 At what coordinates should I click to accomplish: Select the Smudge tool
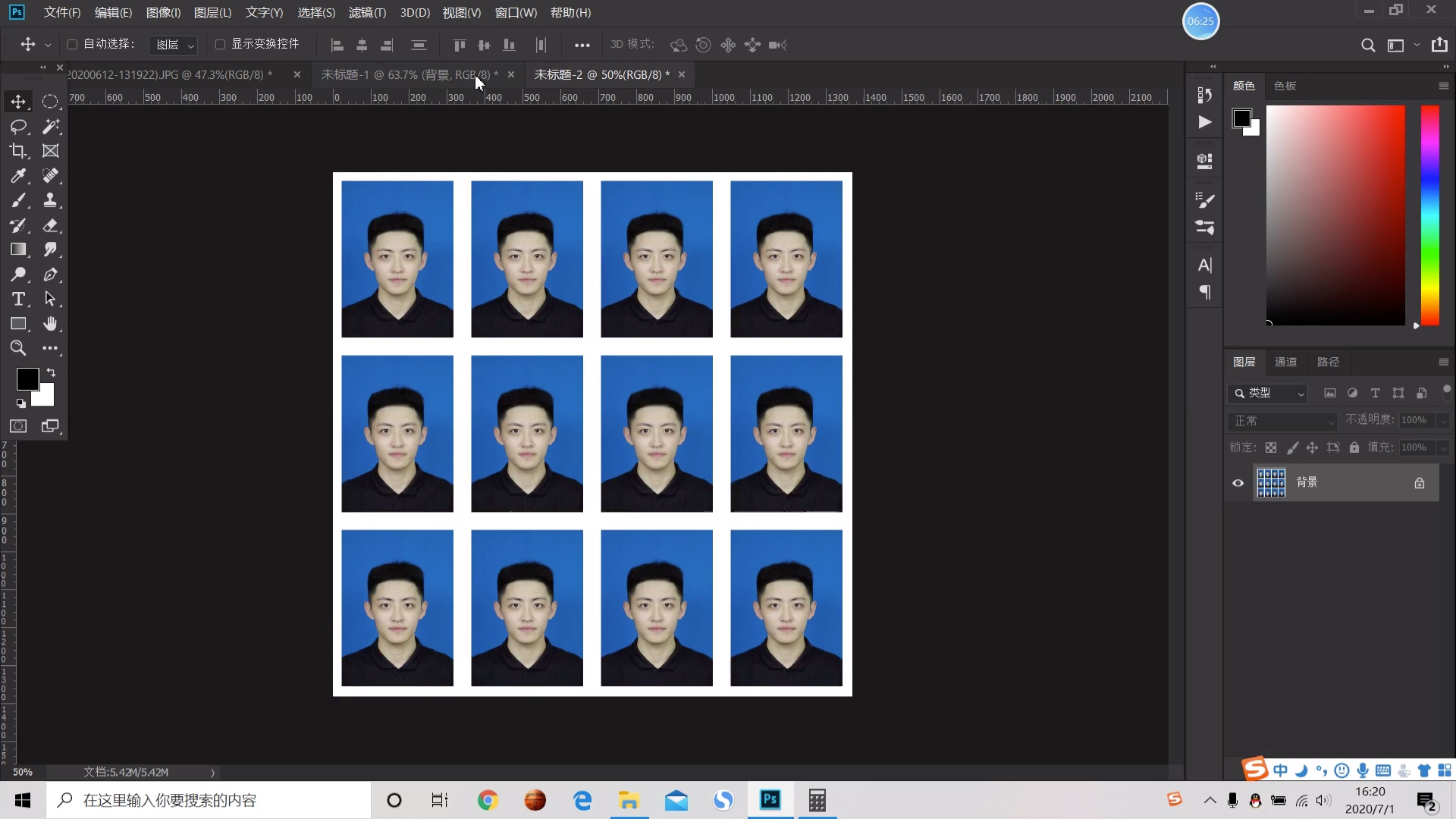[x=50, y=249]
